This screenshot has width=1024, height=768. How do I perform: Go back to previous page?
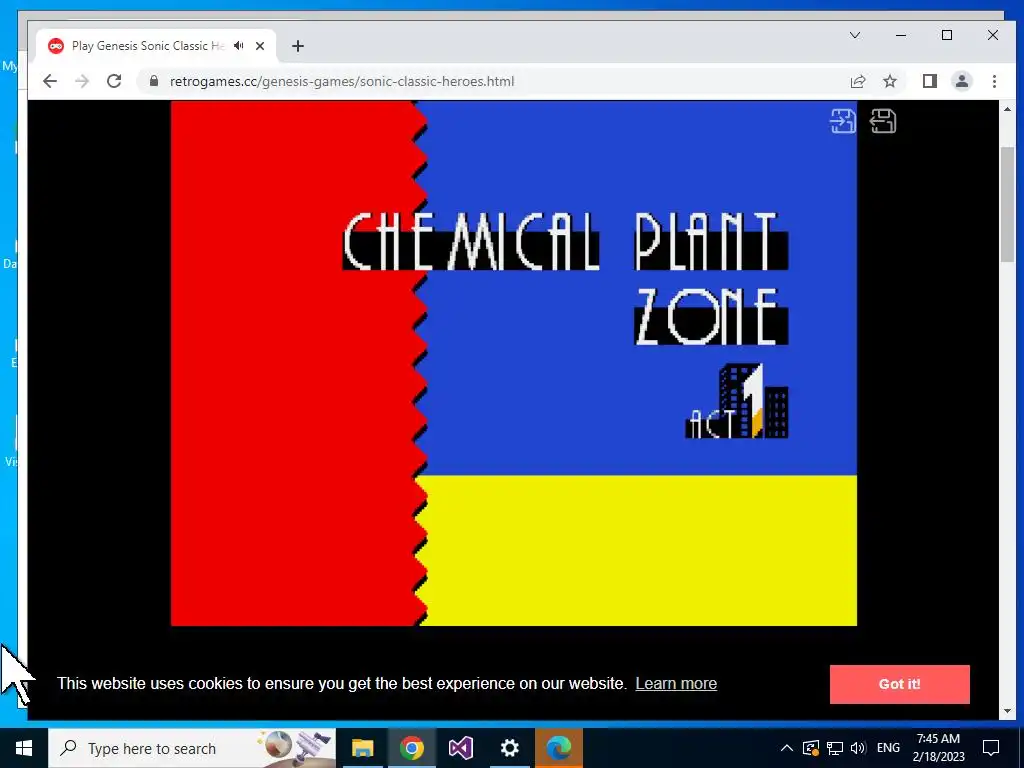(x=50, y=81)
